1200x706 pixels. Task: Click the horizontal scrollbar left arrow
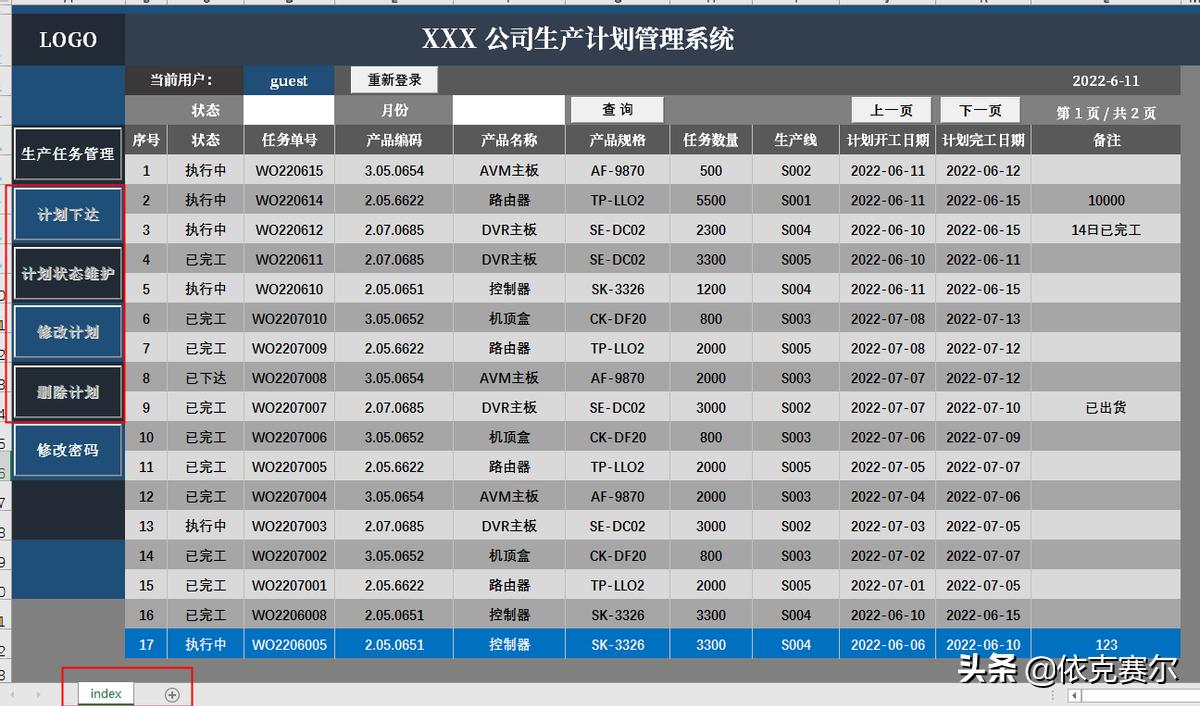click(1075, 694)
